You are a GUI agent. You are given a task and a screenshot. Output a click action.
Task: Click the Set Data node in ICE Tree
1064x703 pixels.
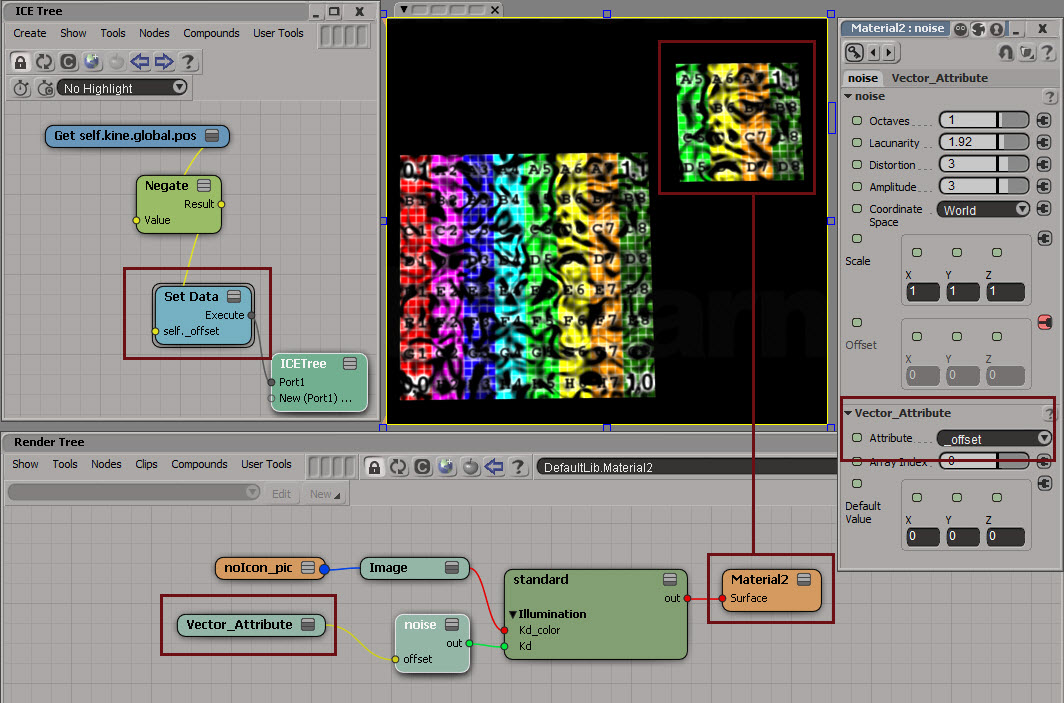(191, 297)
